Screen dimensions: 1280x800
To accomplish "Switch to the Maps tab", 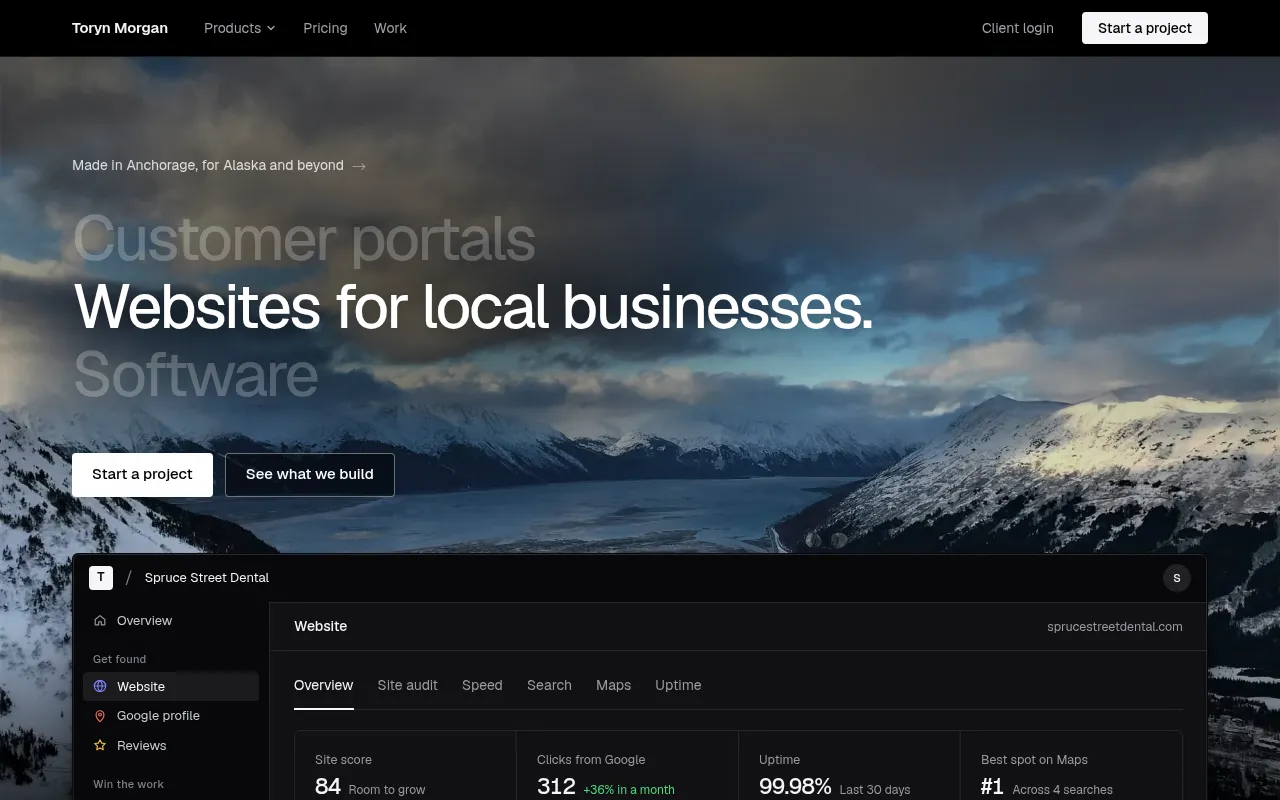I will 613,685.
